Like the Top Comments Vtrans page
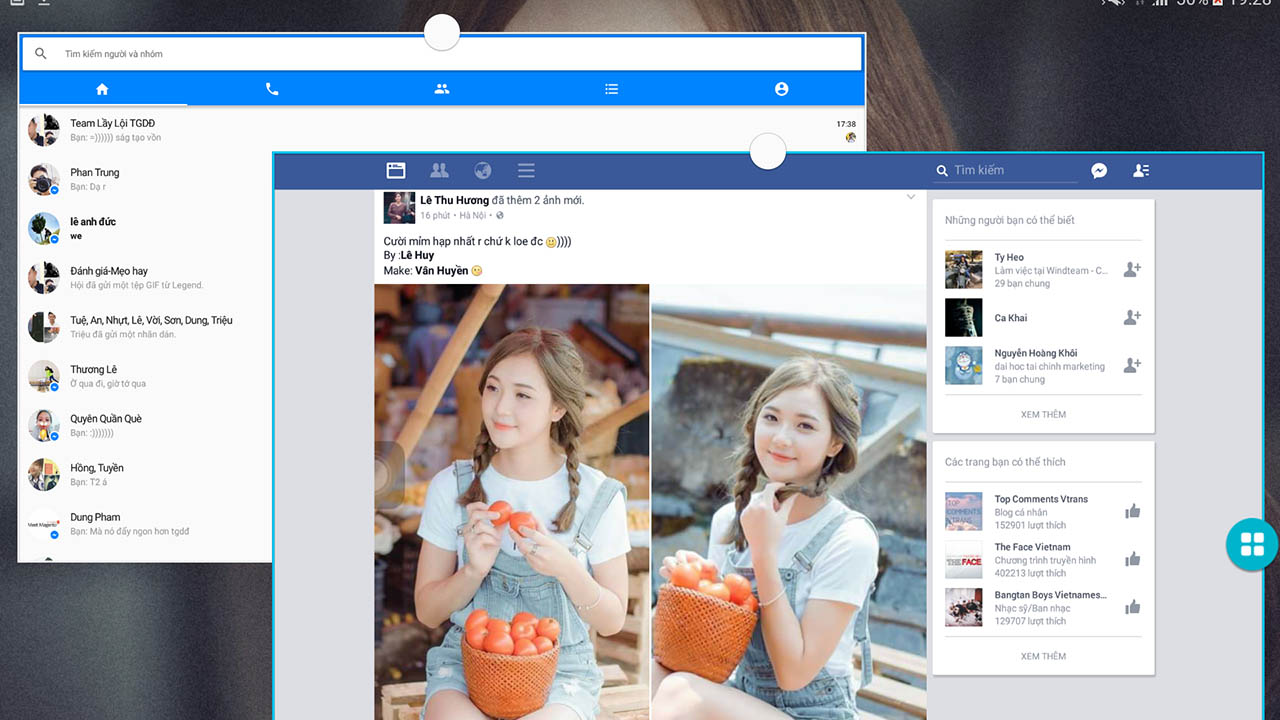The image size is (1280, 720). [x=1133, y=512]
